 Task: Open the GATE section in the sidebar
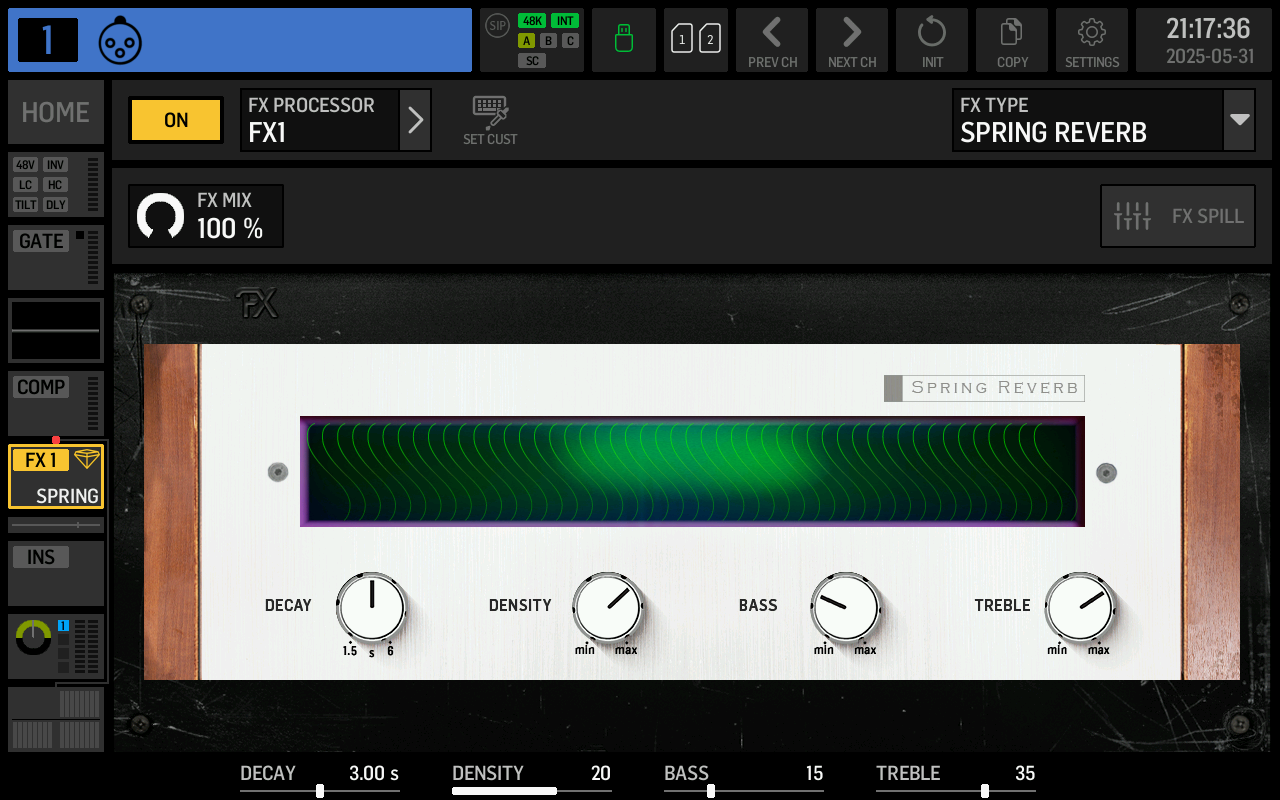click(x=40, y=240)
